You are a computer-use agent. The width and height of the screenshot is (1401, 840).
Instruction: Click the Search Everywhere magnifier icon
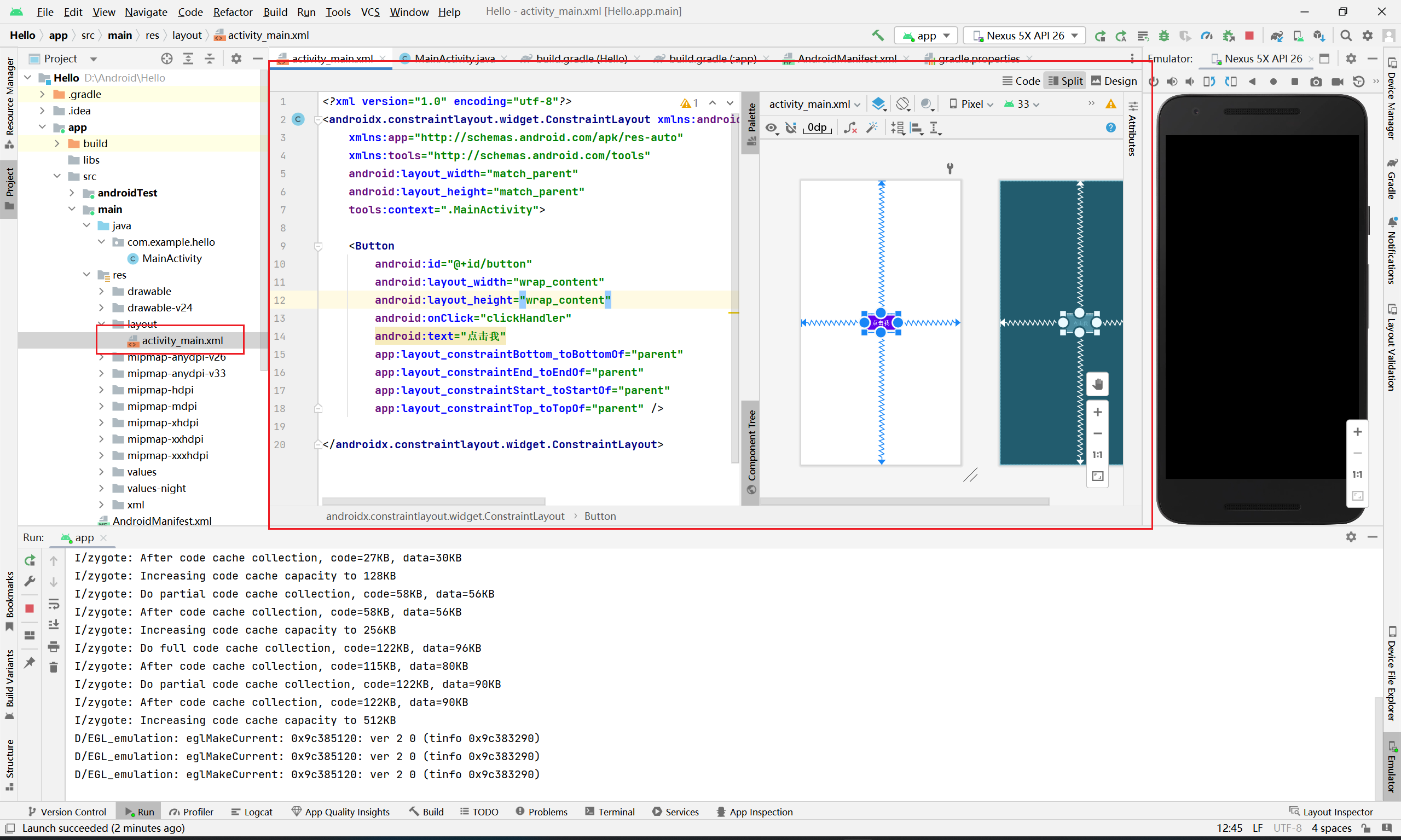click(x=1346, y=36)
